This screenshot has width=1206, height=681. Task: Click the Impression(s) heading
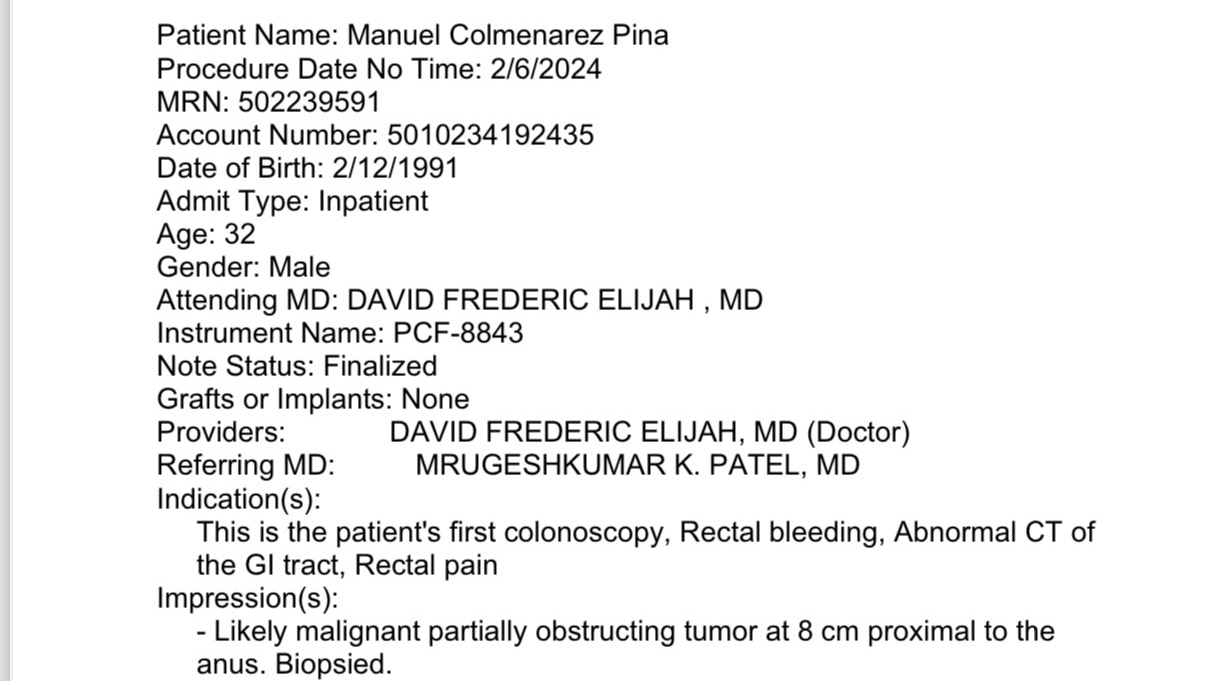click(x=248, y=598)
